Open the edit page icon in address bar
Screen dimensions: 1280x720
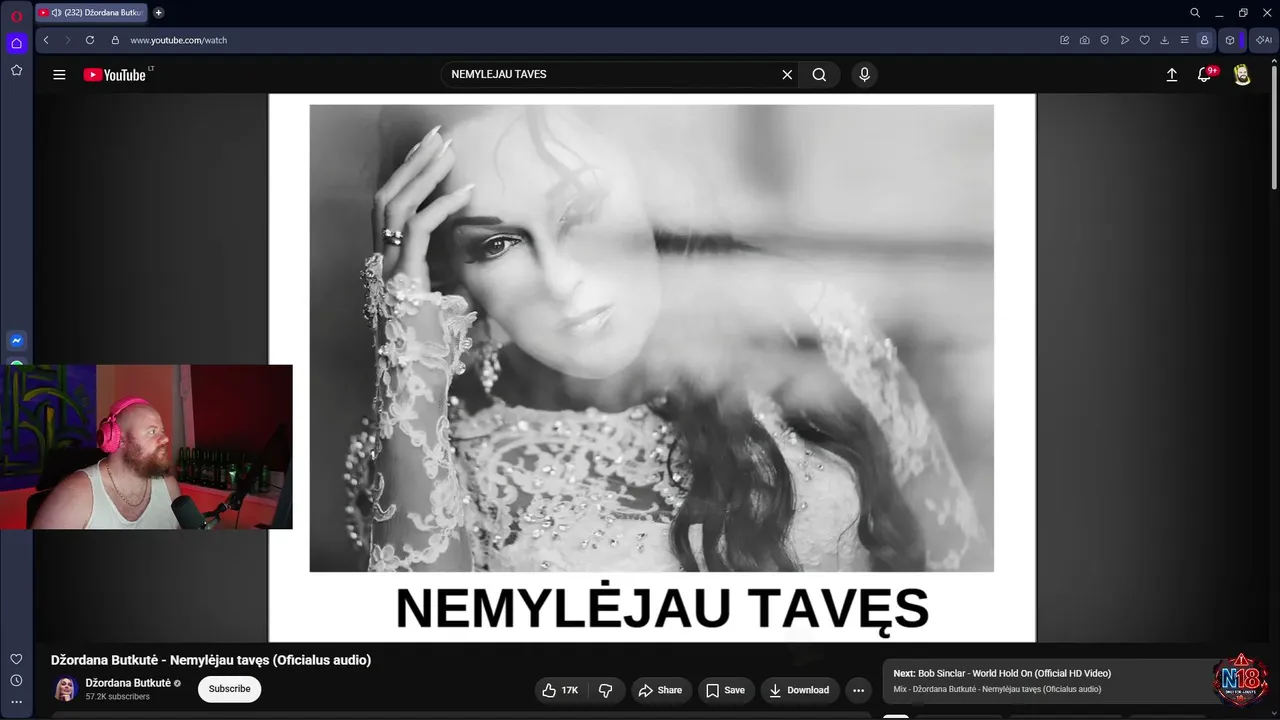coord(1064,40)
